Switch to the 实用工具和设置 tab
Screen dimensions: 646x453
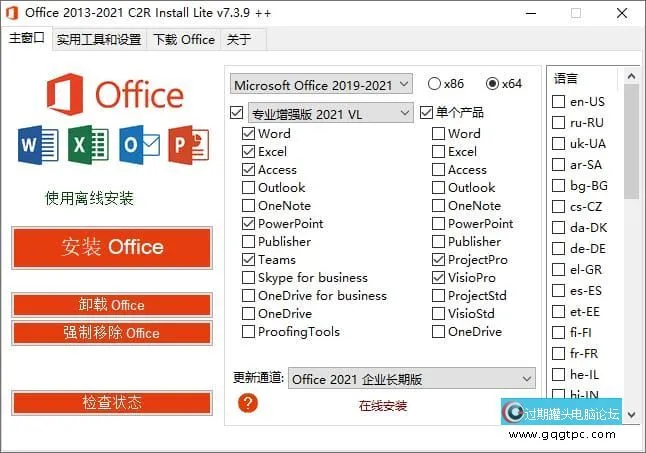click(99, 40)
